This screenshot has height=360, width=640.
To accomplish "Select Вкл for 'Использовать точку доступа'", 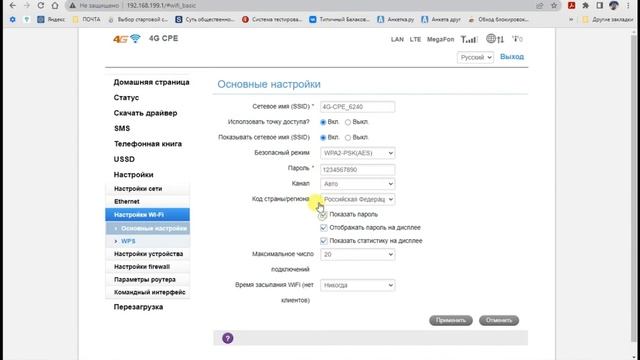I will [x=323, y=122].
